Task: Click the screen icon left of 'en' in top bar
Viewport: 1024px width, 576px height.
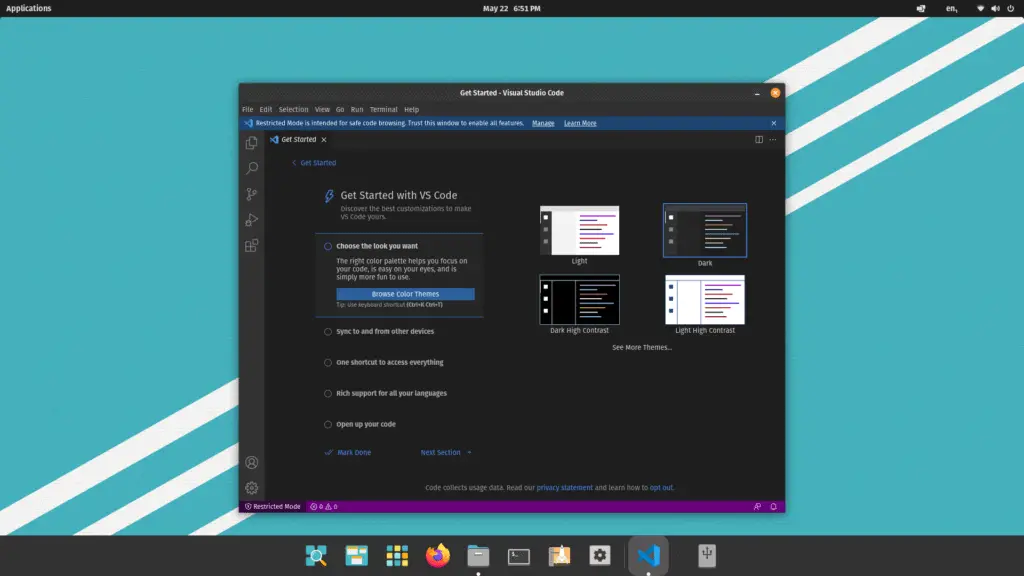Action: [x=921, y=8]
